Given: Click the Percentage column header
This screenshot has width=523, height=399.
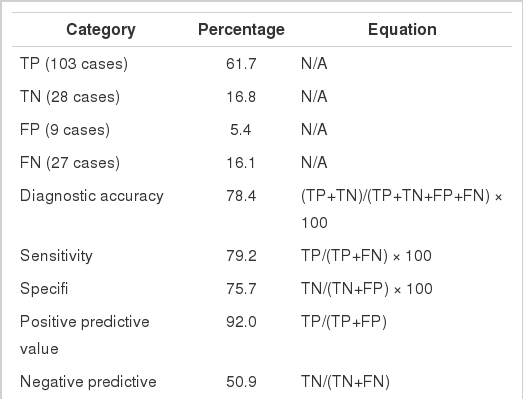Looking at the screenshot, I should (x=241, y=30).
